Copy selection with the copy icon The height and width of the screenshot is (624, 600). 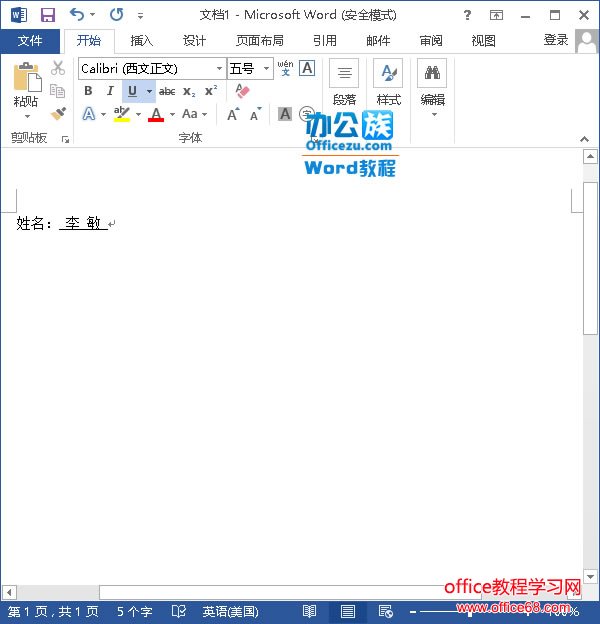click(x=58, y=91)
